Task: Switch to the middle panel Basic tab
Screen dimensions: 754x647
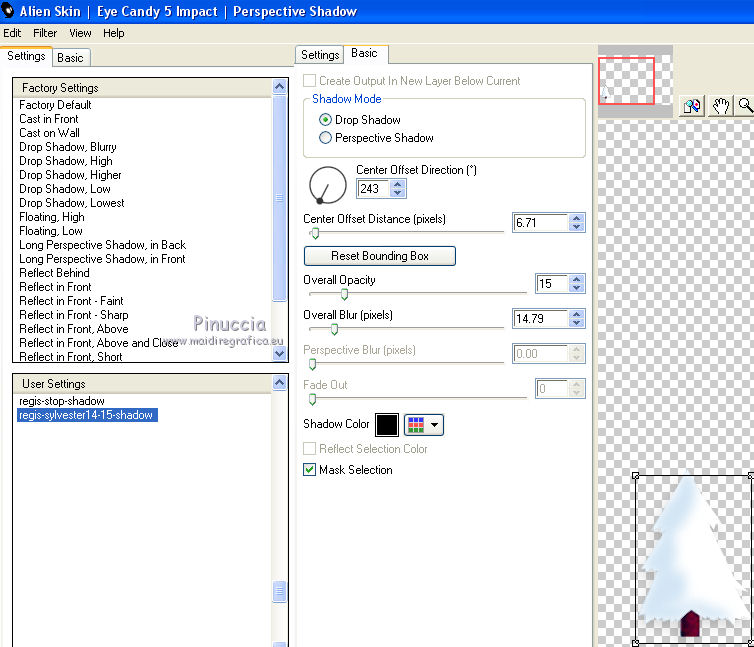Action: 364,53
